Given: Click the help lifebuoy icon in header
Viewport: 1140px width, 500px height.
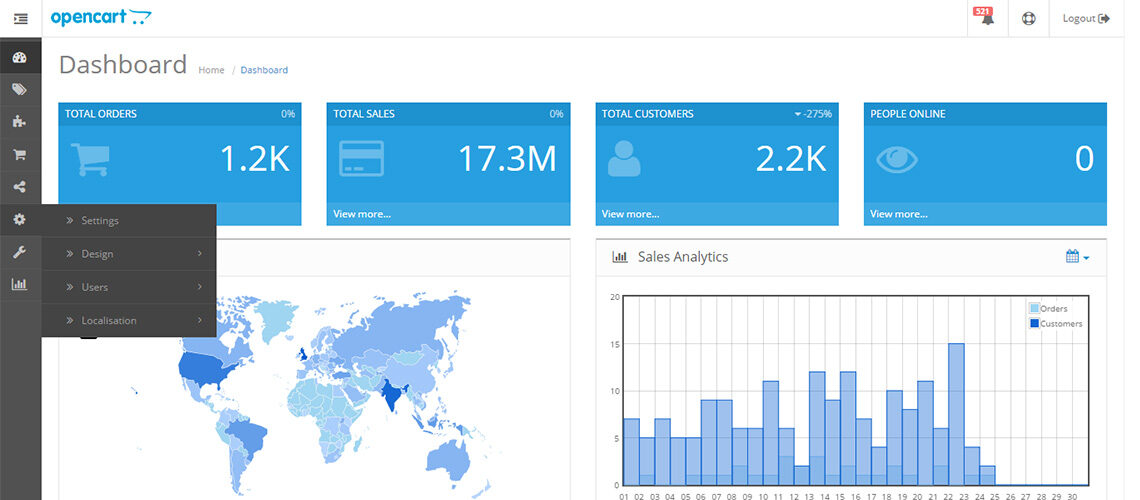Looking at the screenshot, I should click(x=1028, y=19).
